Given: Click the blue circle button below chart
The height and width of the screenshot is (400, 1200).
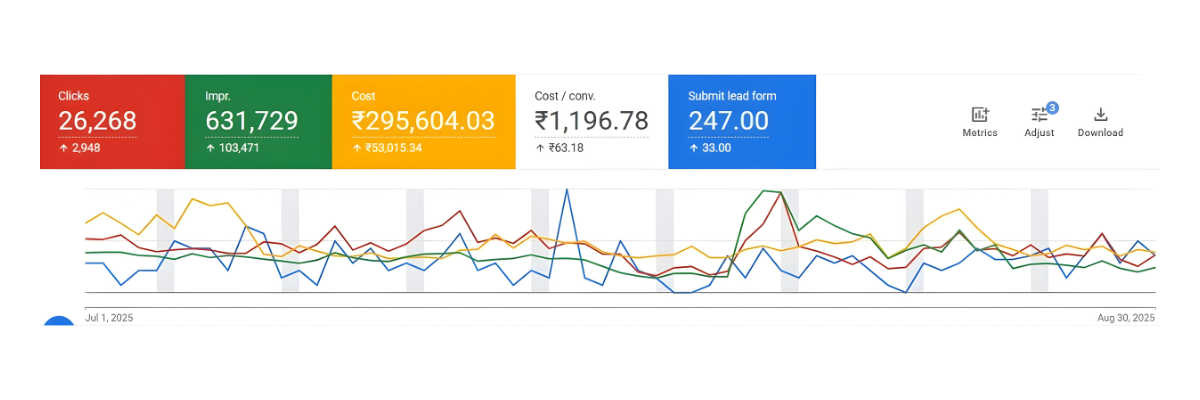Looking at the screenshot, I should (59, 322).
